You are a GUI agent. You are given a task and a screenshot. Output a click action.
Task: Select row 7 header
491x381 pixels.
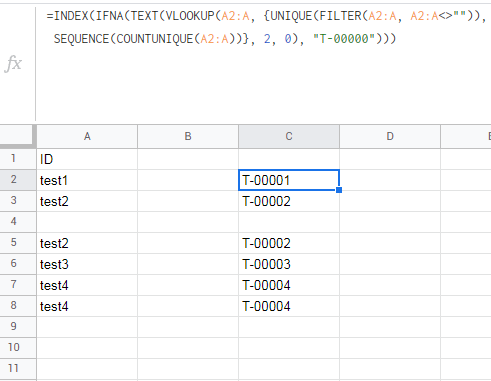[x=18, y=285]
